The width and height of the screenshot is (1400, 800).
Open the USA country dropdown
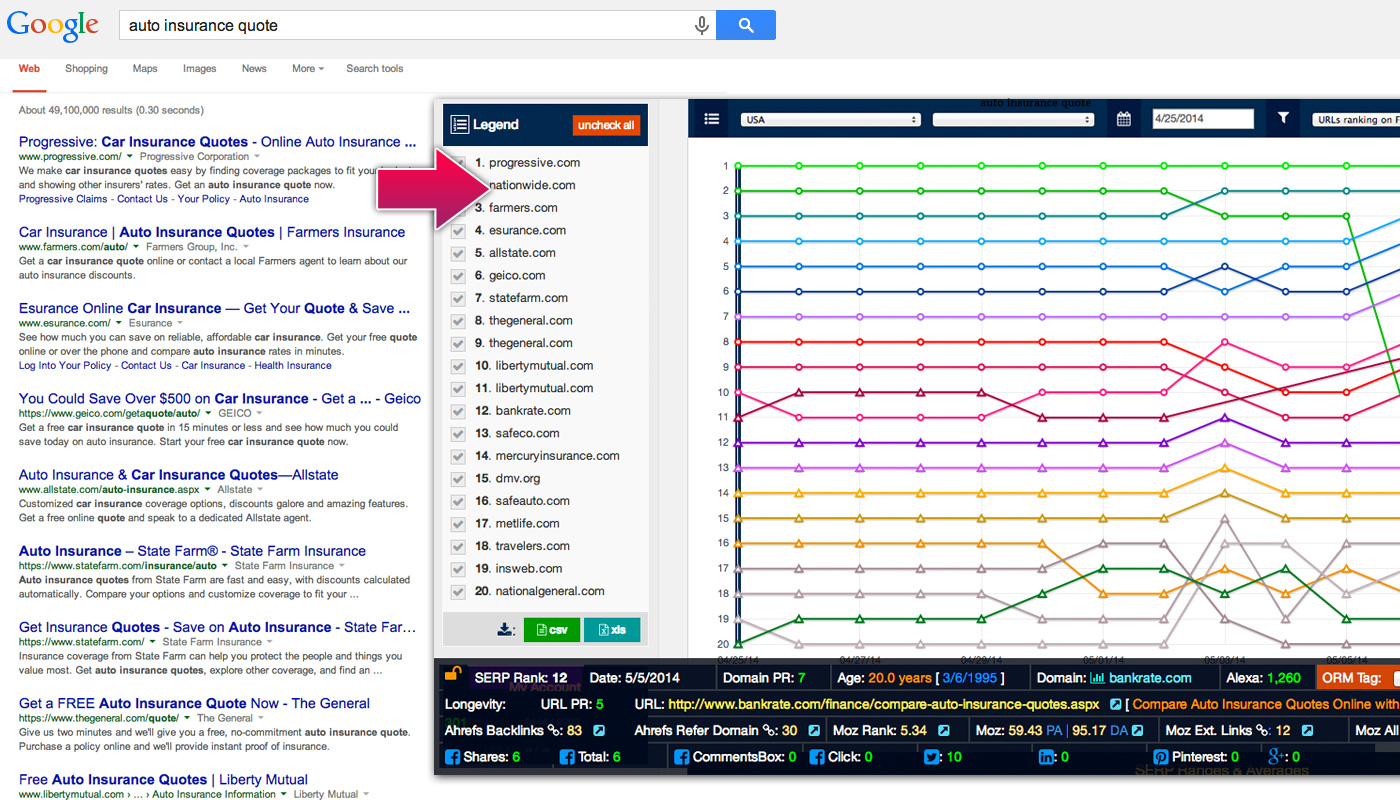click(831, 119)
